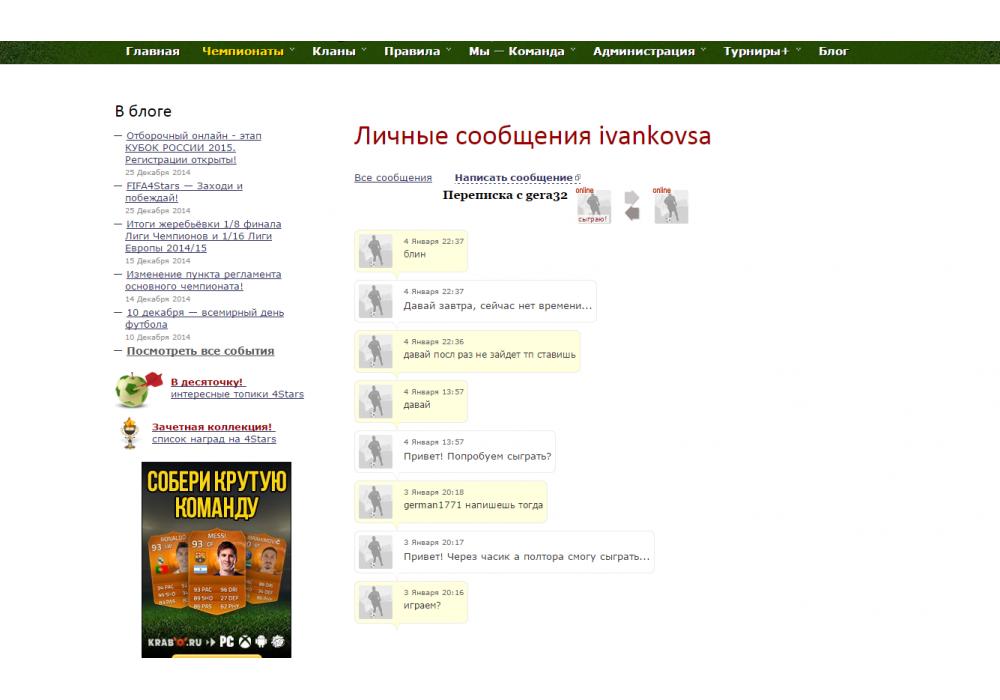Expand the Чемпионаты dropdown menu
The width and height of the screenshot is (1000, 700).
pyautogui.click(x=248, y=51)
